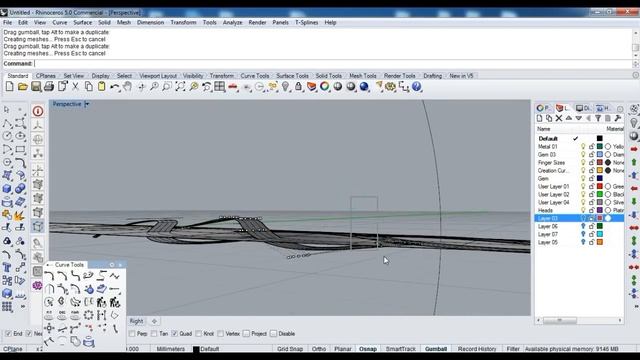The height and width of the screenshot is (360, 640).
Task: Enable the Project osnap checkbox
Action: (x=246, y=333)
